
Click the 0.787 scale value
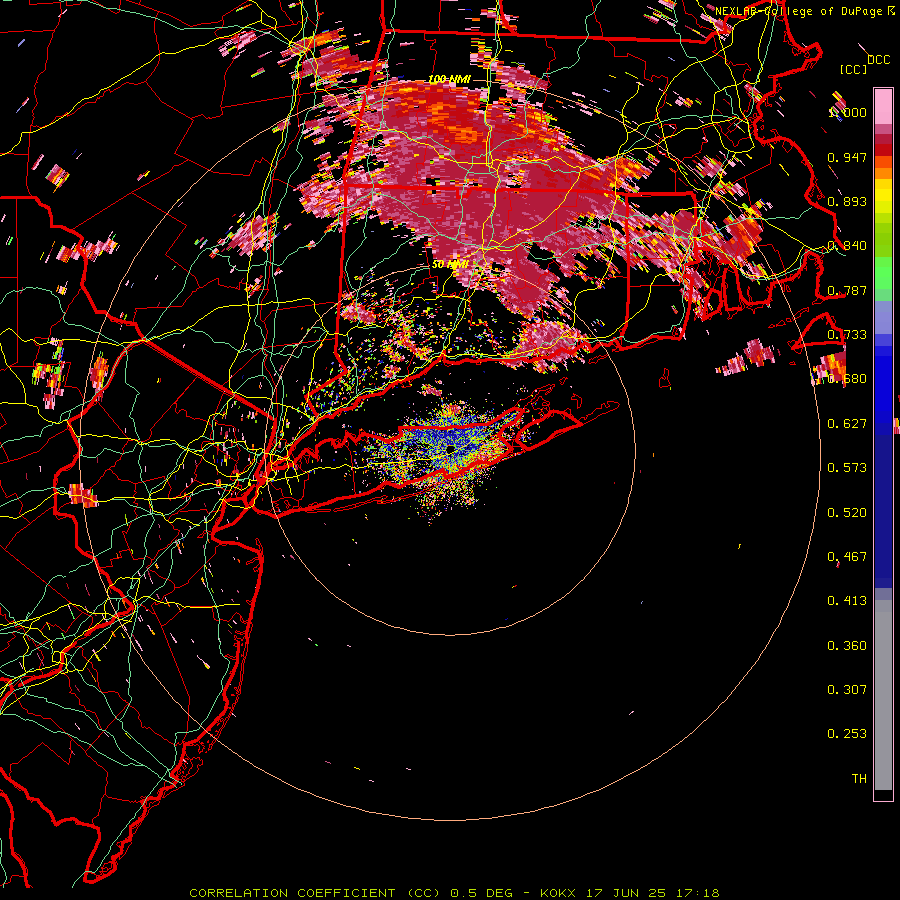[x=847, y=290]
